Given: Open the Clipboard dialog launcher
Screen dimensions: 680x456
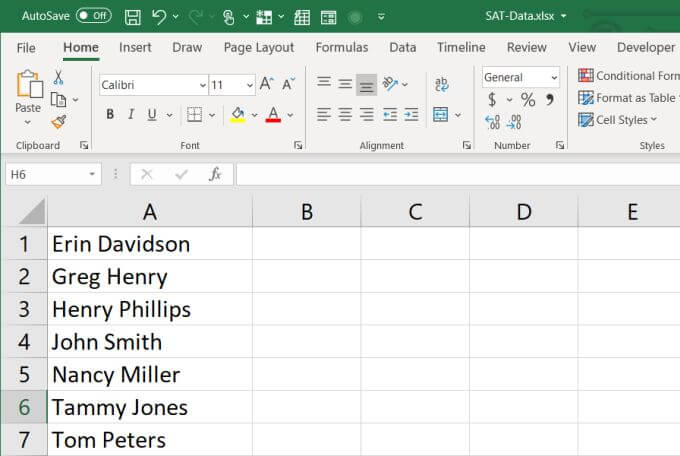Looking at the screenshot, I should [x=84, y=145].
